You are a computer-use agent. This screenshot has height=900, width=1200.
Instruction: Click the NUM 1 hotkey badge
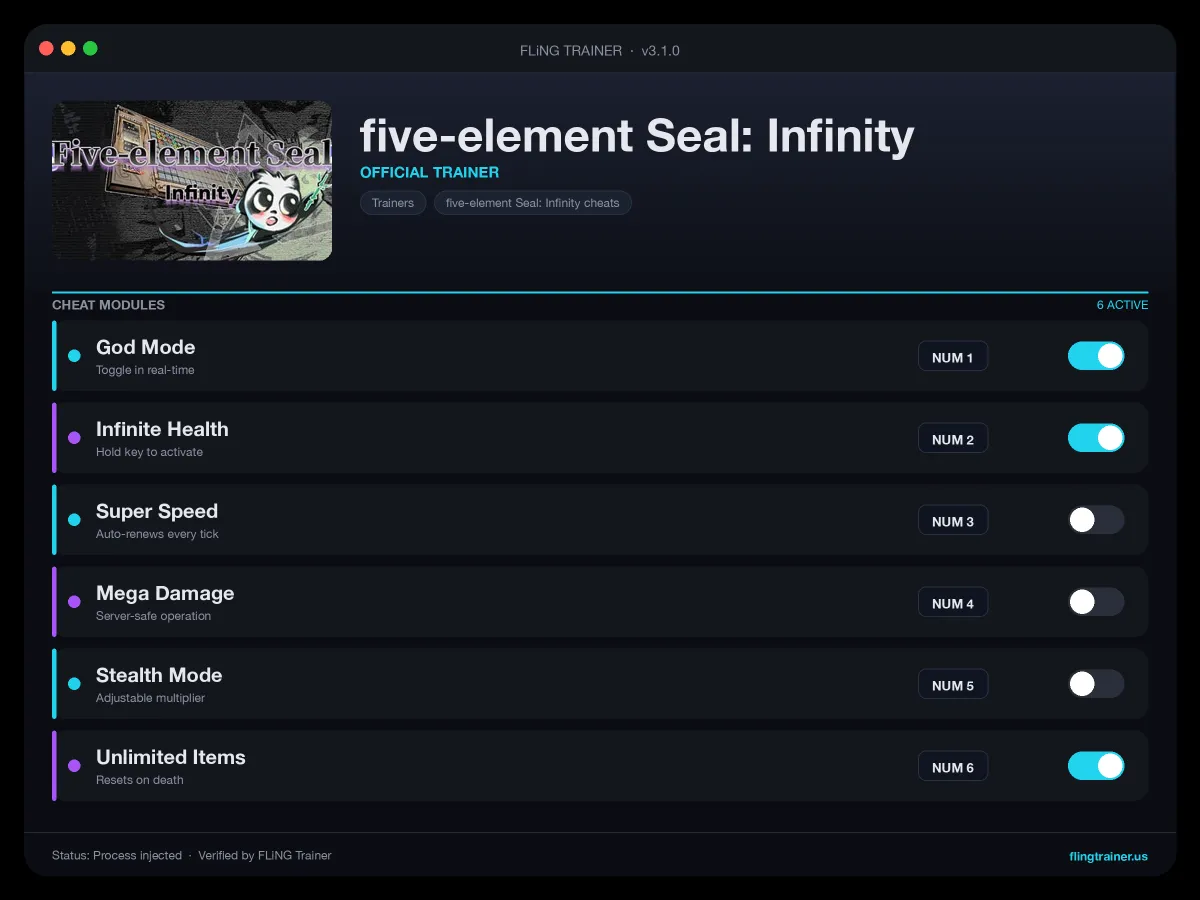pos(953,357)
